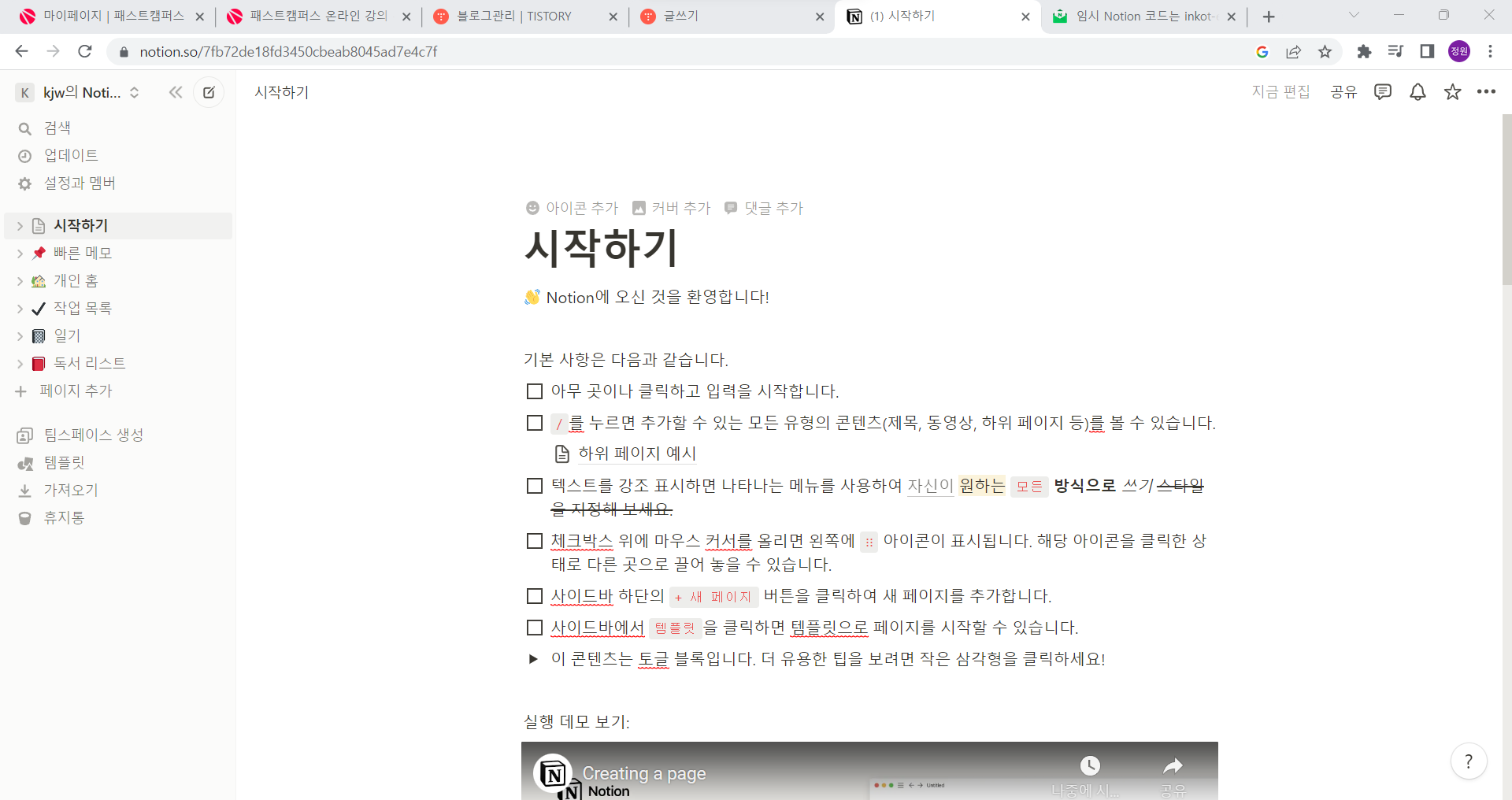
Task: Click the share icon in address bar
Action: click(x=1293, y=51)
